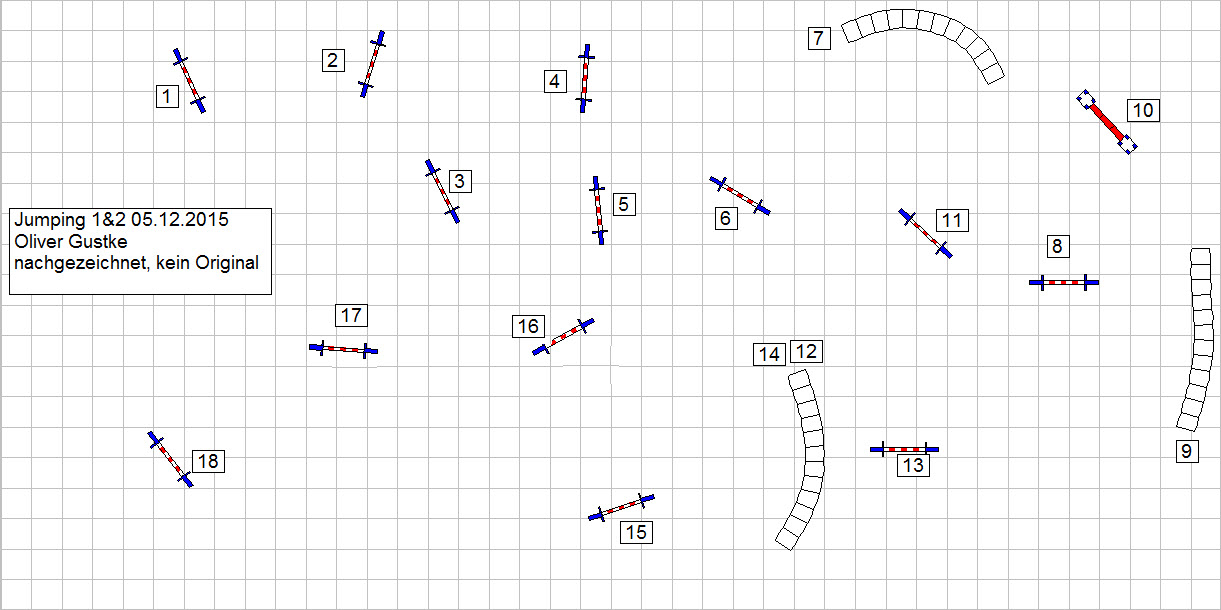Select the Jumping 1&2 course title text box
The image size is (1221, 610).
coord(140,251)
